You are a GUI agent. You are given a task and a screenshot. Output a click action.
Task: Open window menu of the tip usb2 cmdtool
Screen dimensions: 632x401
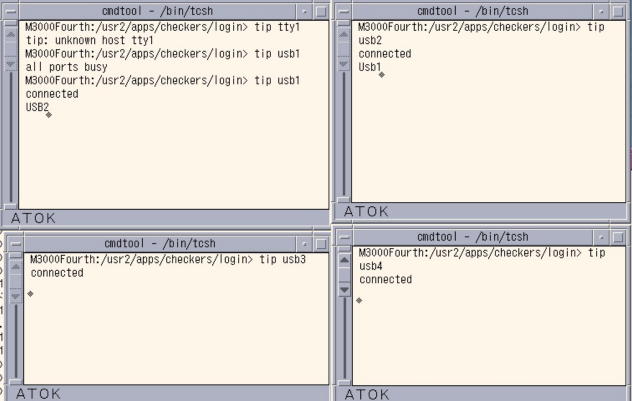click(343, 12)
